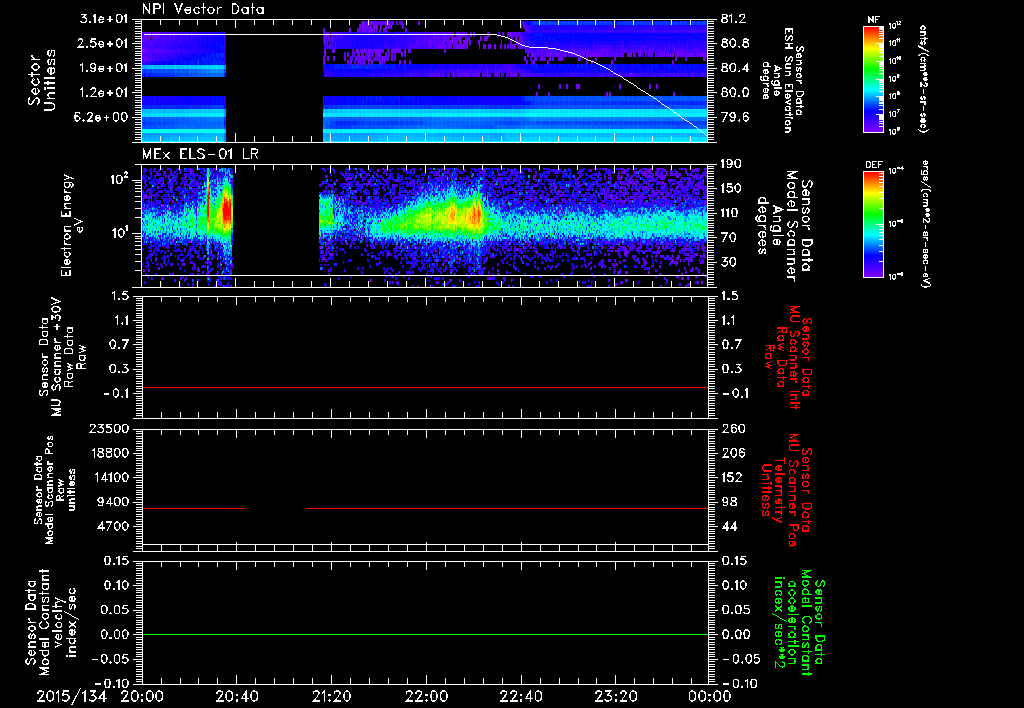Click the '20:00' time tick label
This screenshot has height=708, width=1024.
click(x=142, y=696)
